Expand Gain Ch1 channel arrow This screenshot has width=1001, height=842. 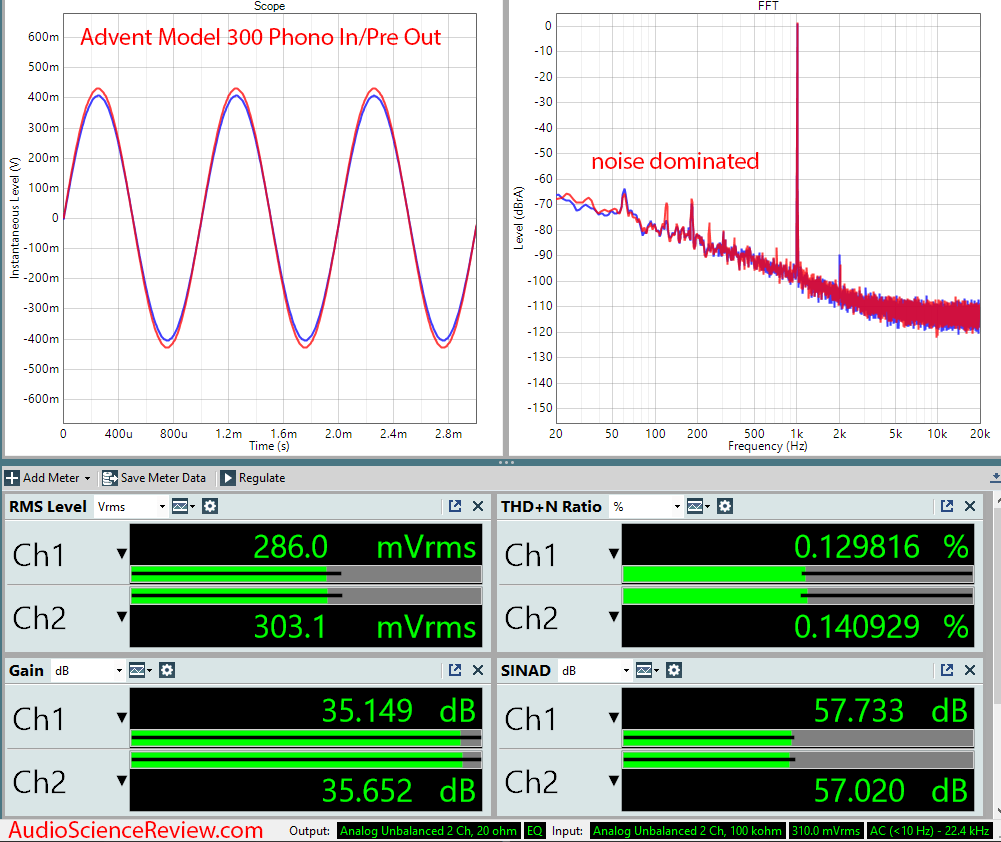(121, 718)
